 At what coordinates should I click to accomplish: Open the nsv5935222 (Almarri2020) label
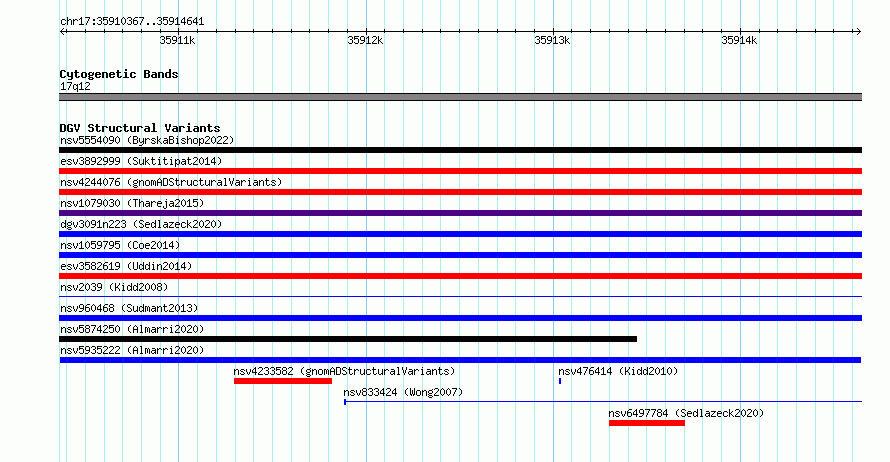coord(132,350)
